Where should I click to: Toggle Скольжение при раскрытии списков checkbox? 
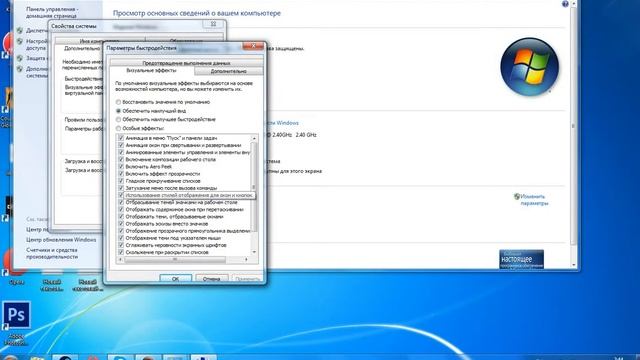coord(121,252)
